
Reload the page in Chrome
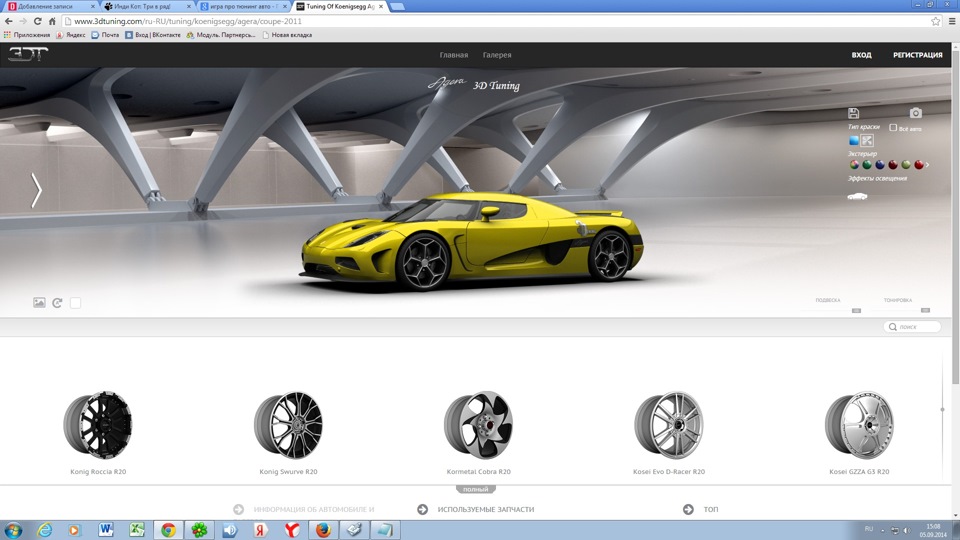coord(37,21)
